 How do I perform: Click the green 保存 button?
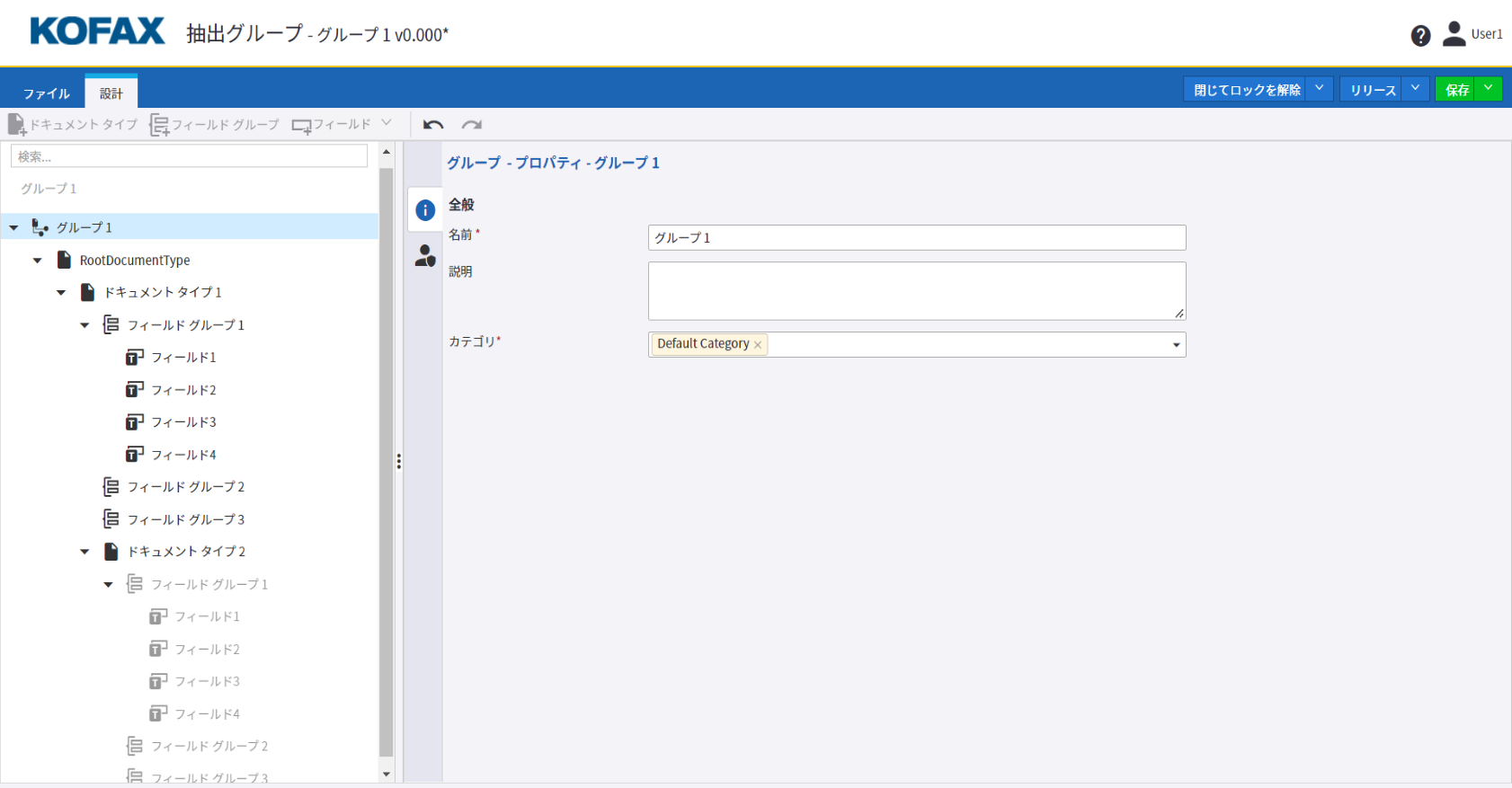click(x=1456, y=90)
